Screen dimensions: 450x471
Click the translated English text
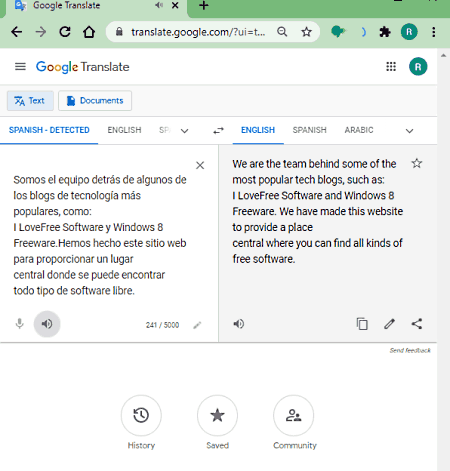(x=318, y=211)
